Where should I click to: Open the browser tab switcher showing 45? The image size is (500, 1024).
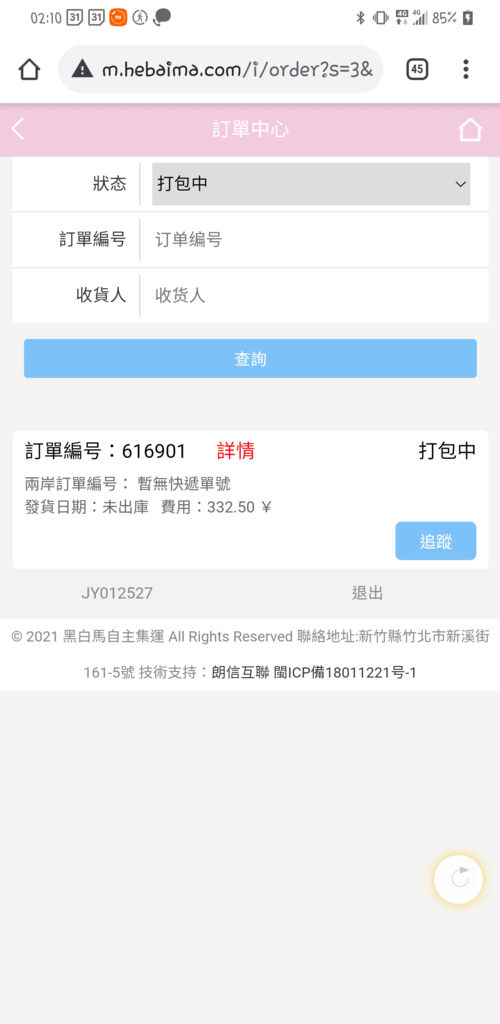click(x=417, y=69)
